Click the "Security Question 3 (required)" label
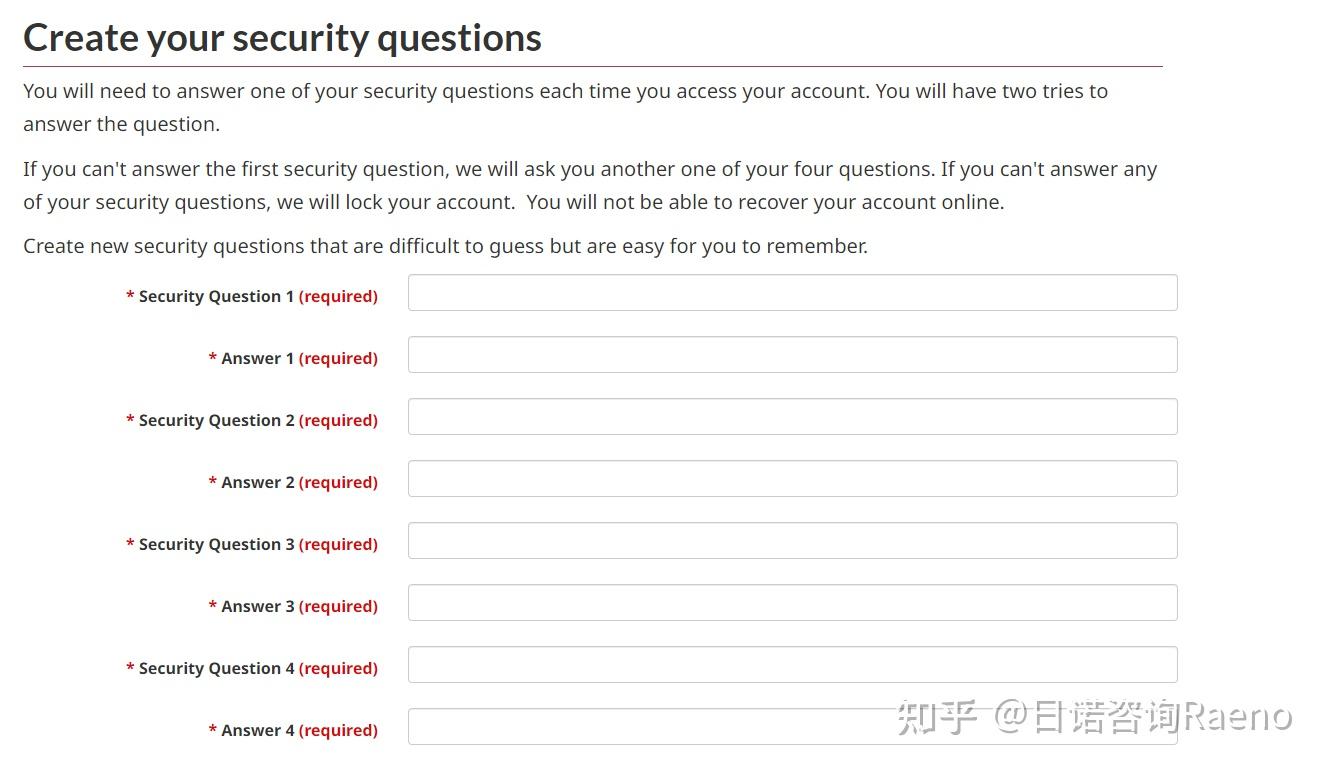 (x=252, y=544)
